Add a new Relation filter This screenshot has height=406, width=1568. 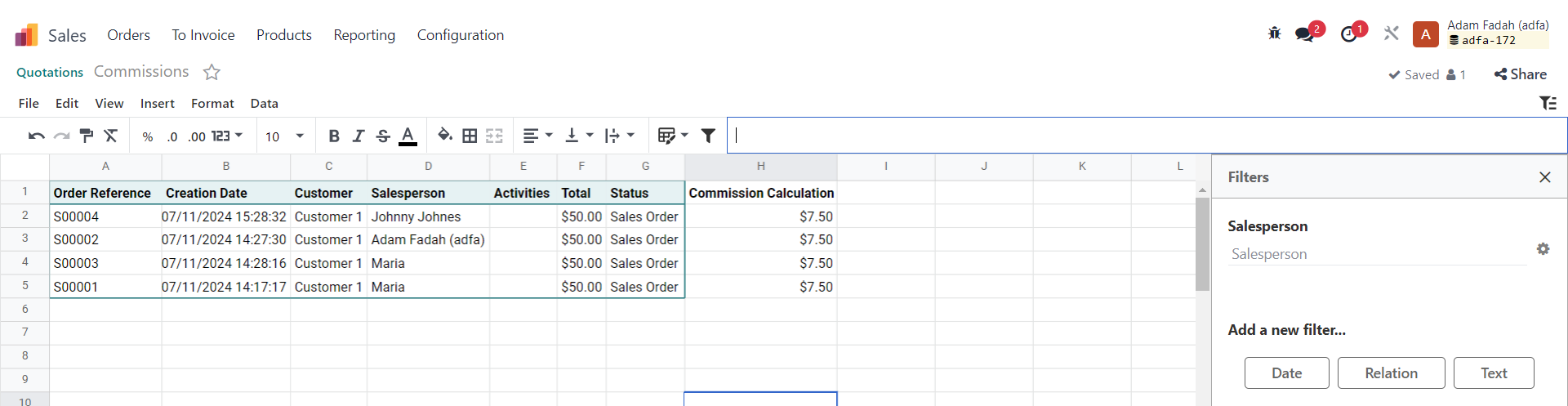[1391, 373]
